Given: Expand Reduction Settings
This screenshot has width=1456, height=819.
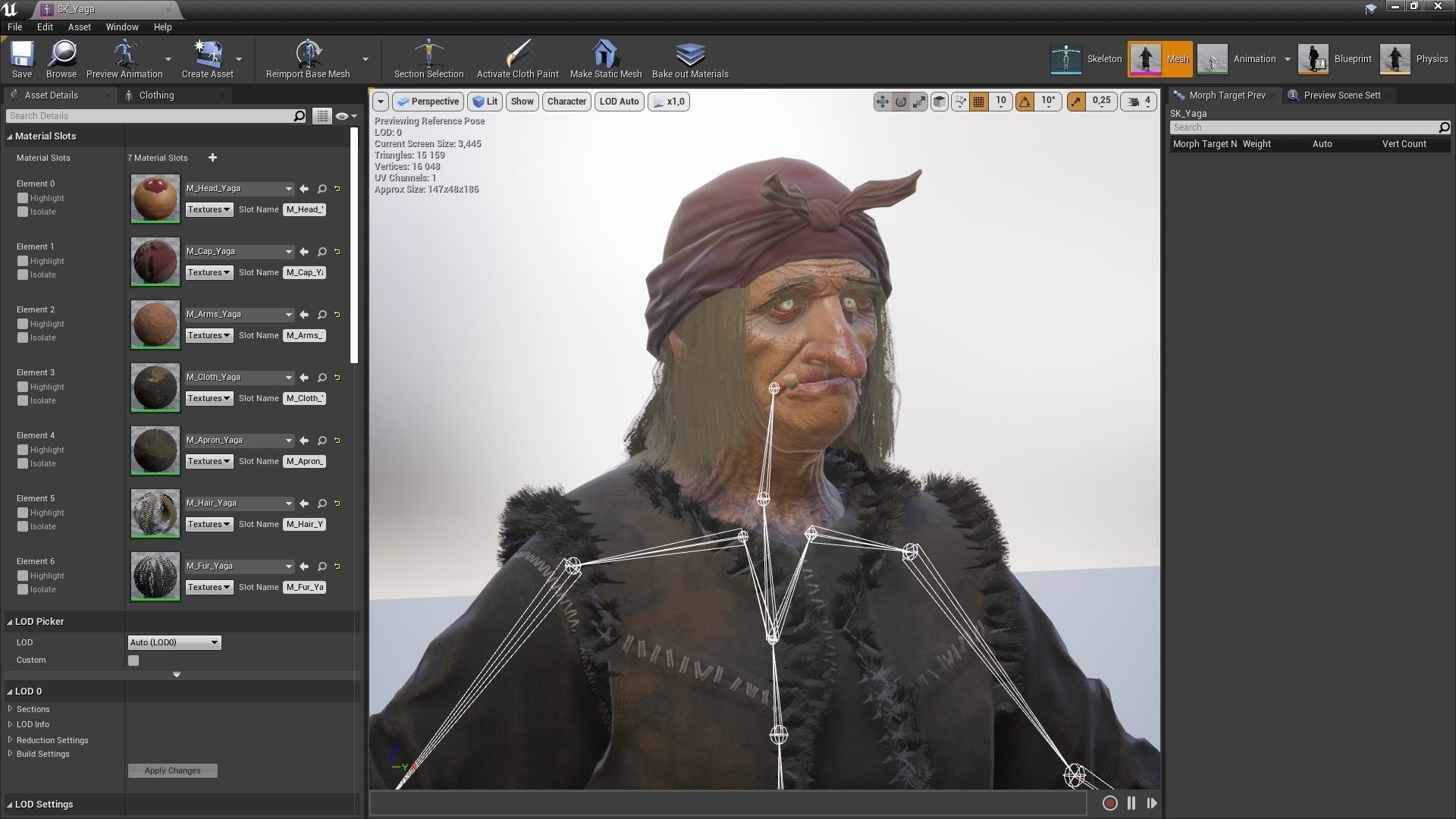Looking at the screenshot, I should click(x=11, y=740).
